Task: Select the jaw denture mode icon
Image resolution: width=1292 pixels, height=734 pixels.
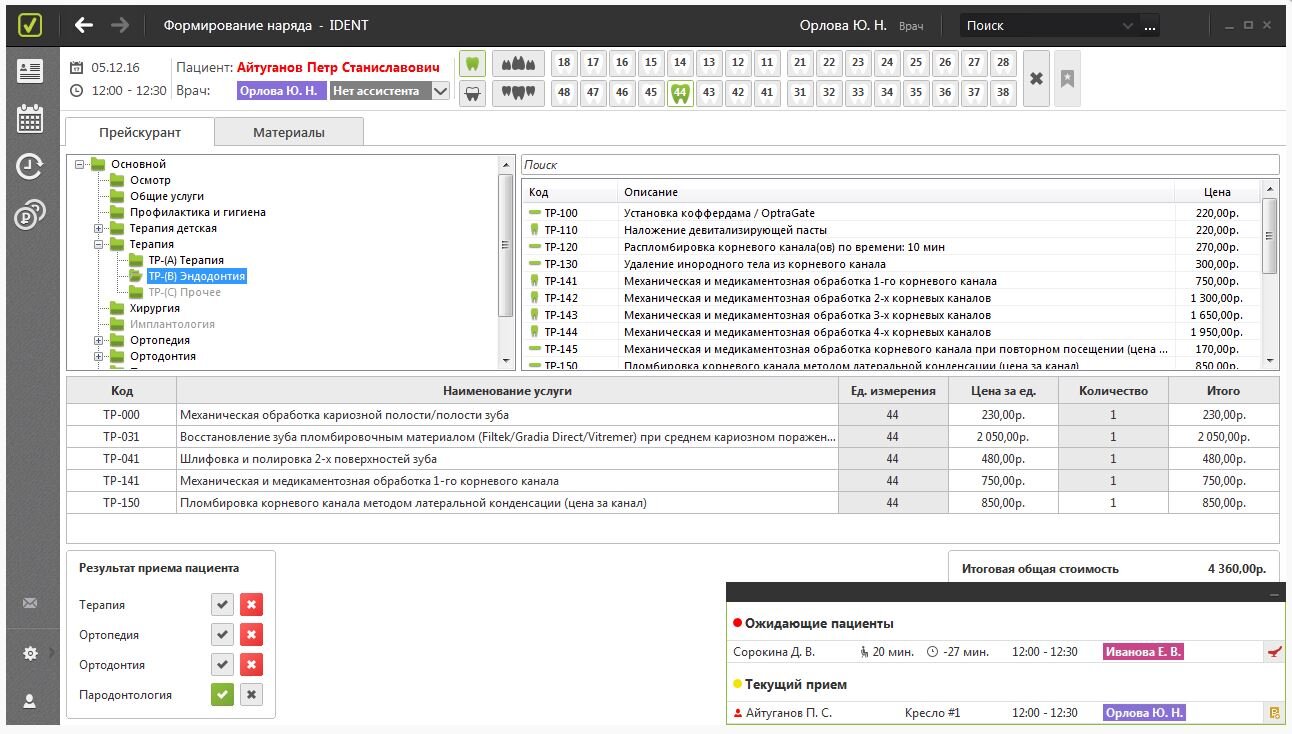Action: click(472, 93)
